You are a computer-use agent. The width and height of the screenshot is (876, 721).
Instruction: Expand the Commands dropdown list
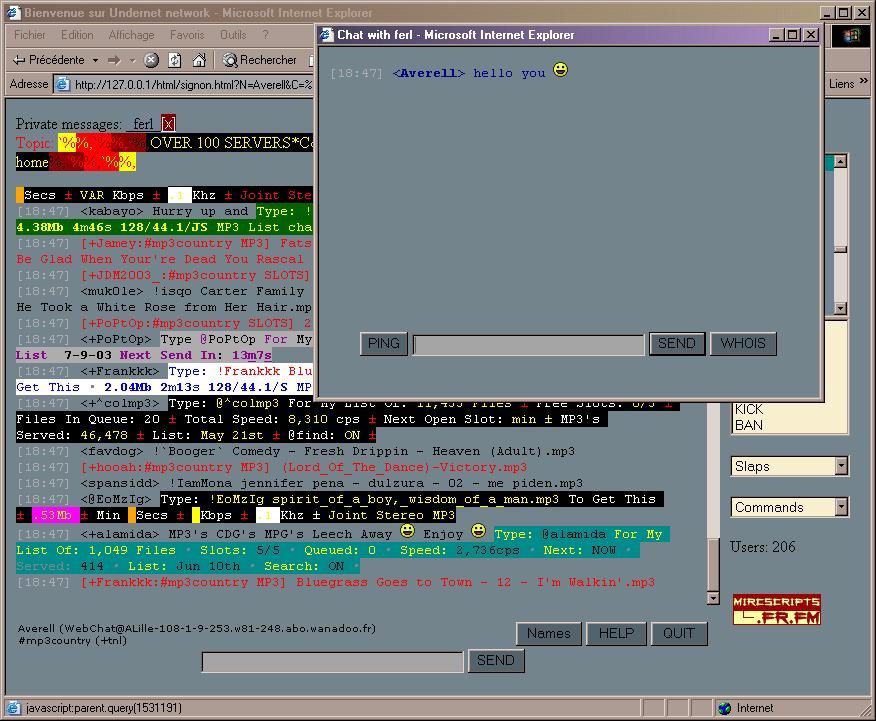840,507
